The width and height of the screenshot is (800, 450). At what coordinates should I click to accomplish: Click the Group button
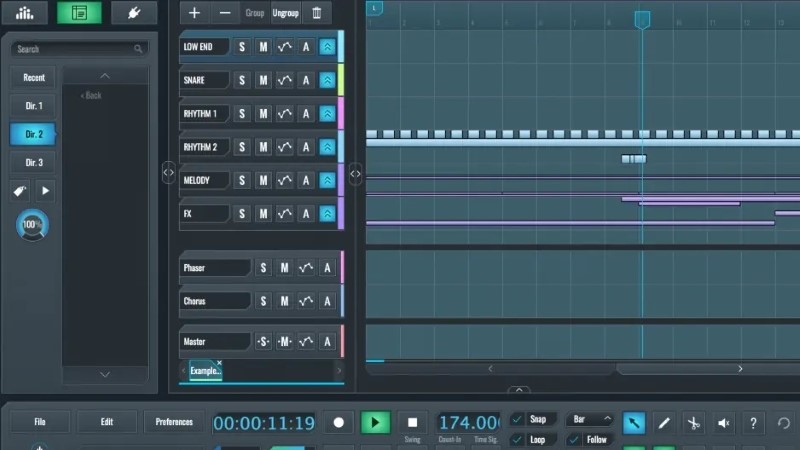tap(255, 13)
